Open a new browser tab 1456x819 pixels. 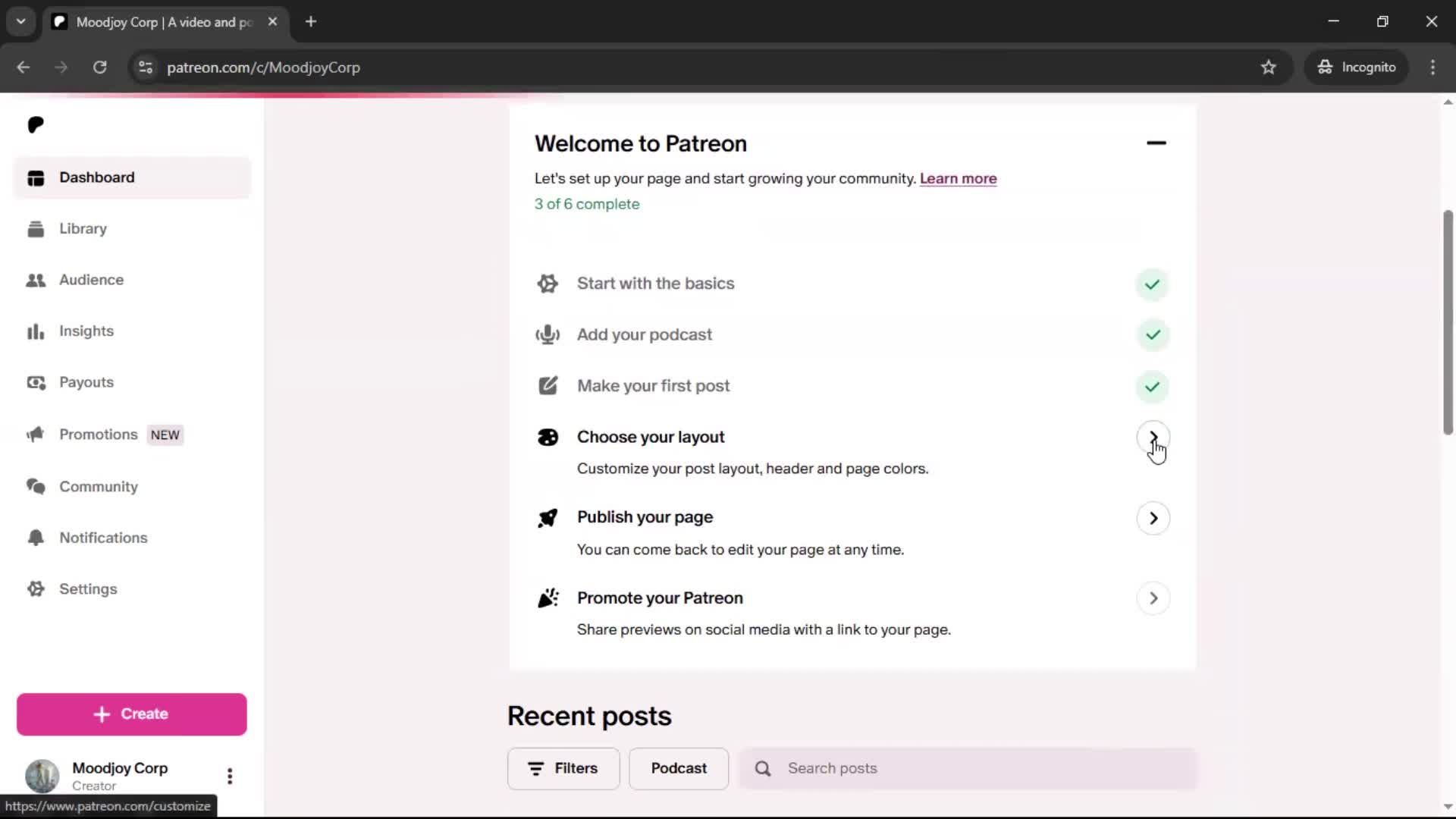(311, 22)
